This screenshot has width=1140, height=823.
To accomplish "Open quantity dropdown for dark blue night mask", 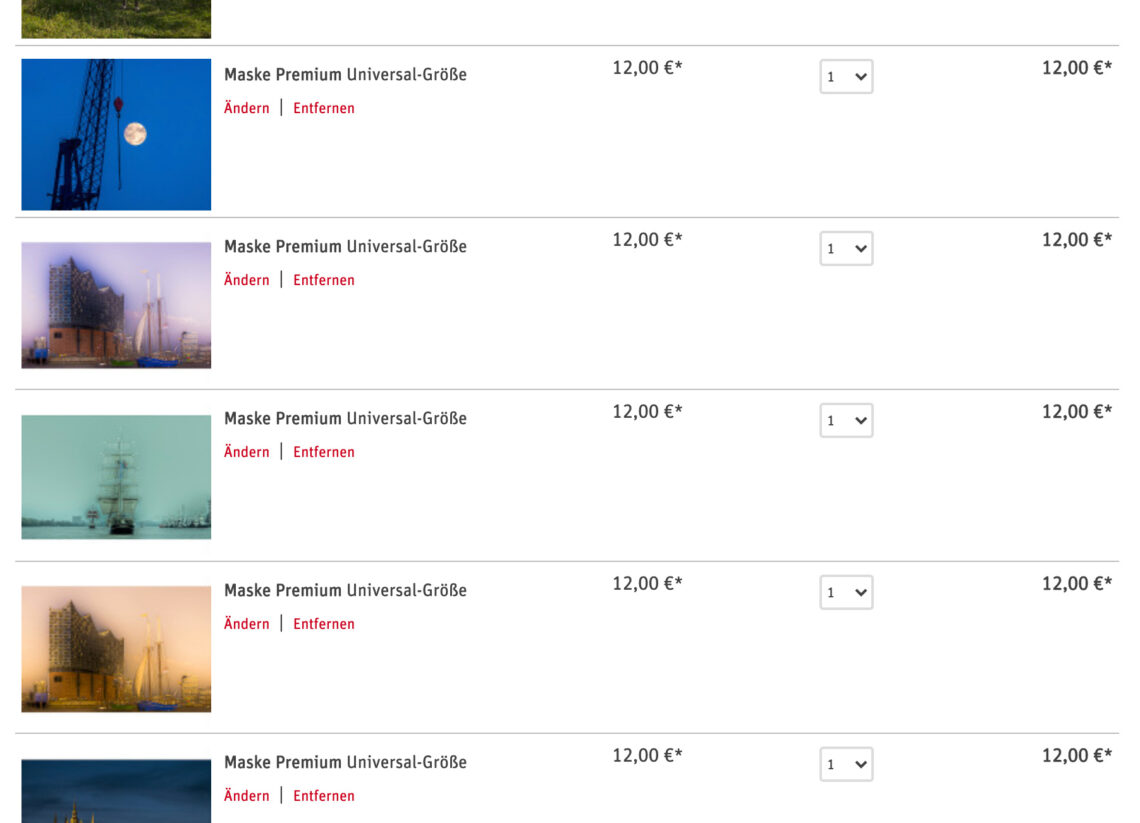I will point(846,765).
